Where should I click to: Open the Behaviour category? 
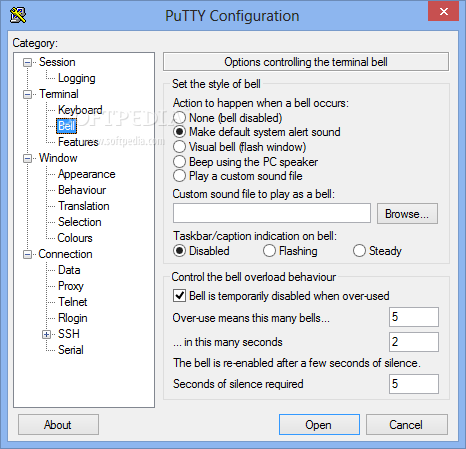82,190
